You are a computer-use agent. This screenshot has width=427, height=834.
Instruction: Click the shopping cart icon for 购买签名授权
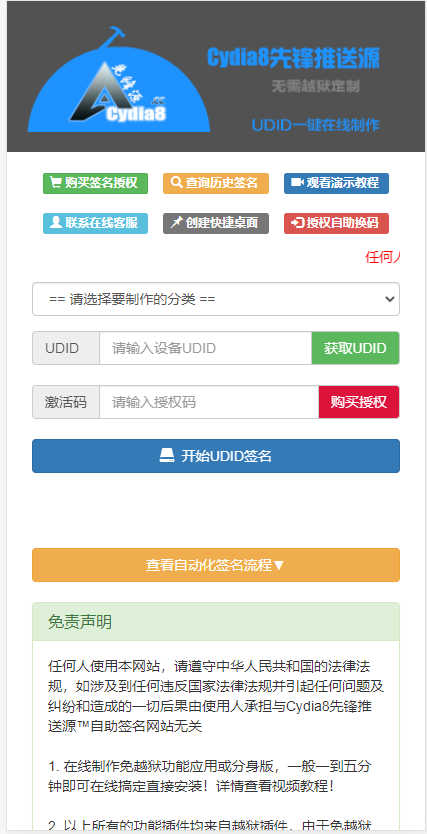pos(55,183)
